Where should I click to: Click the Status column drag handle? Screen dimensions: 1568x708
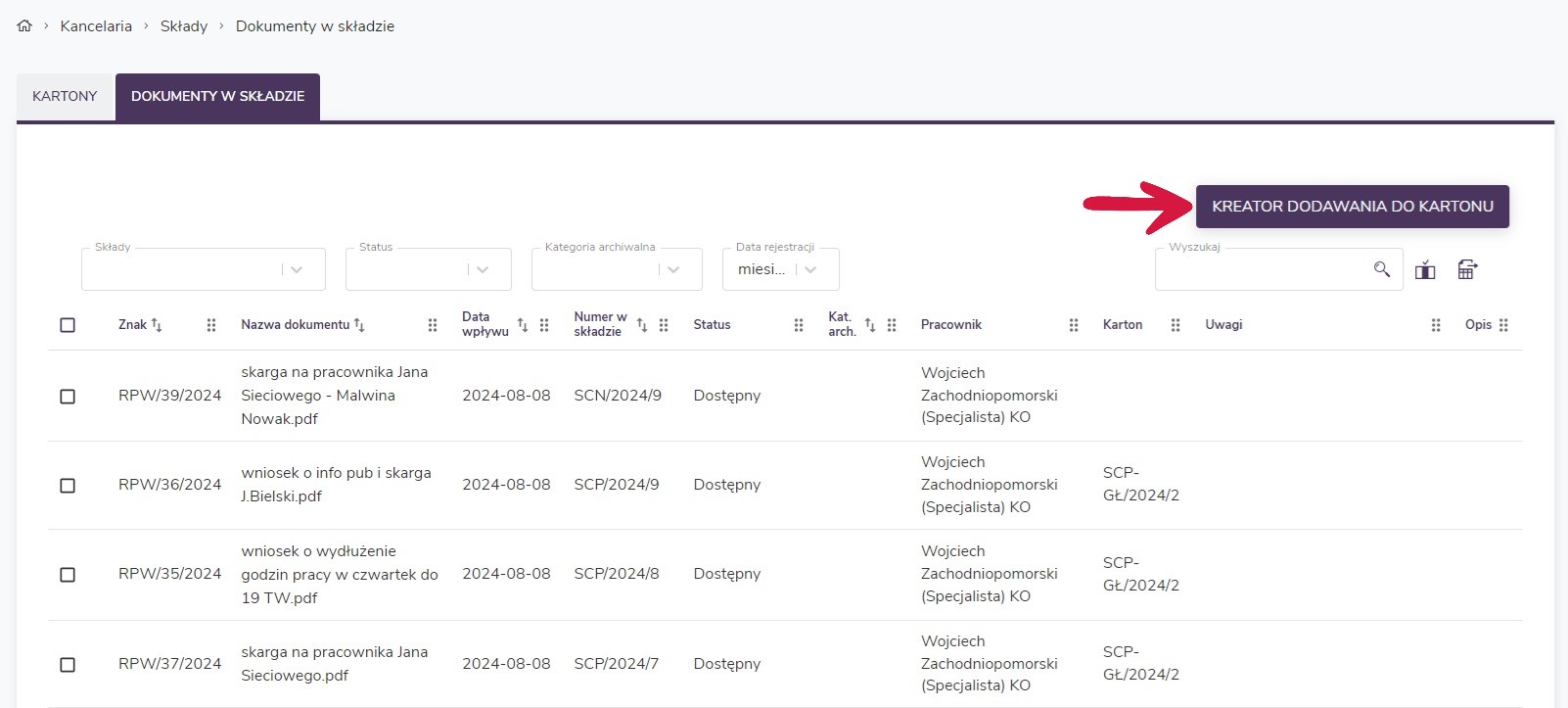click(x=799, y=325)
